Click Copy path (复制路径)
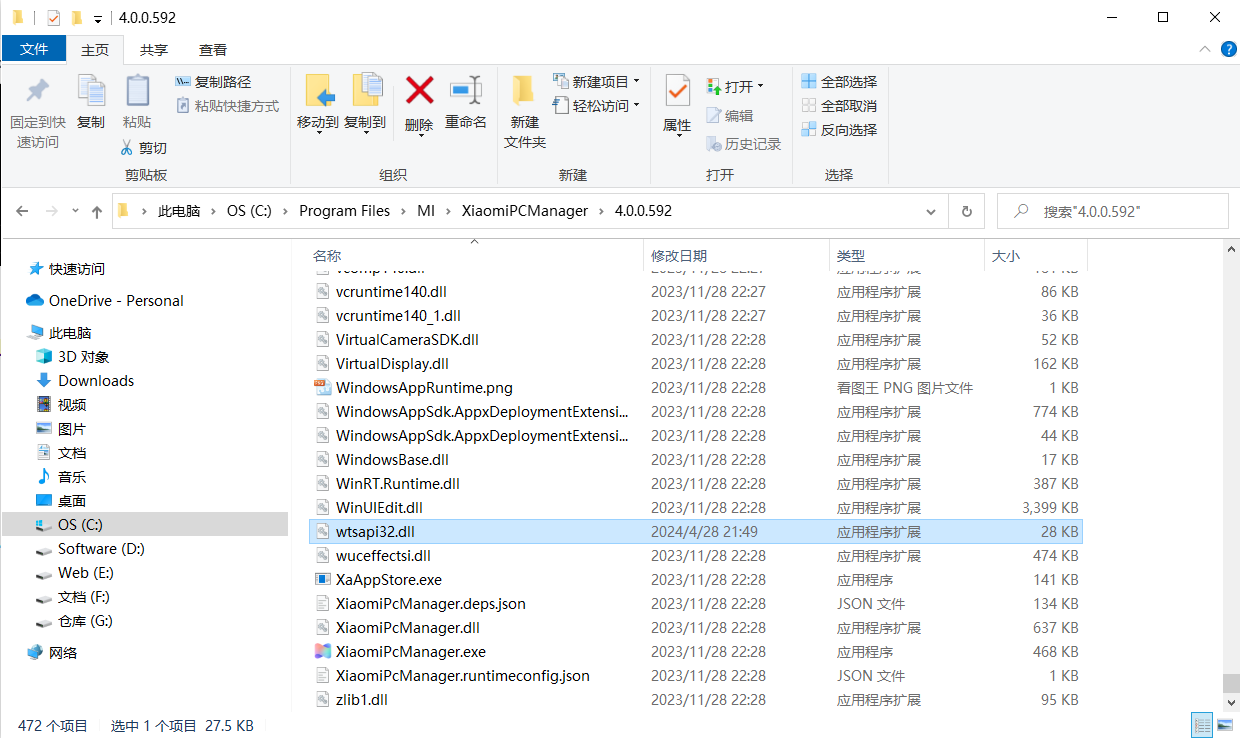Viewport: 1240px width, 738px height. tap(213, 82)
